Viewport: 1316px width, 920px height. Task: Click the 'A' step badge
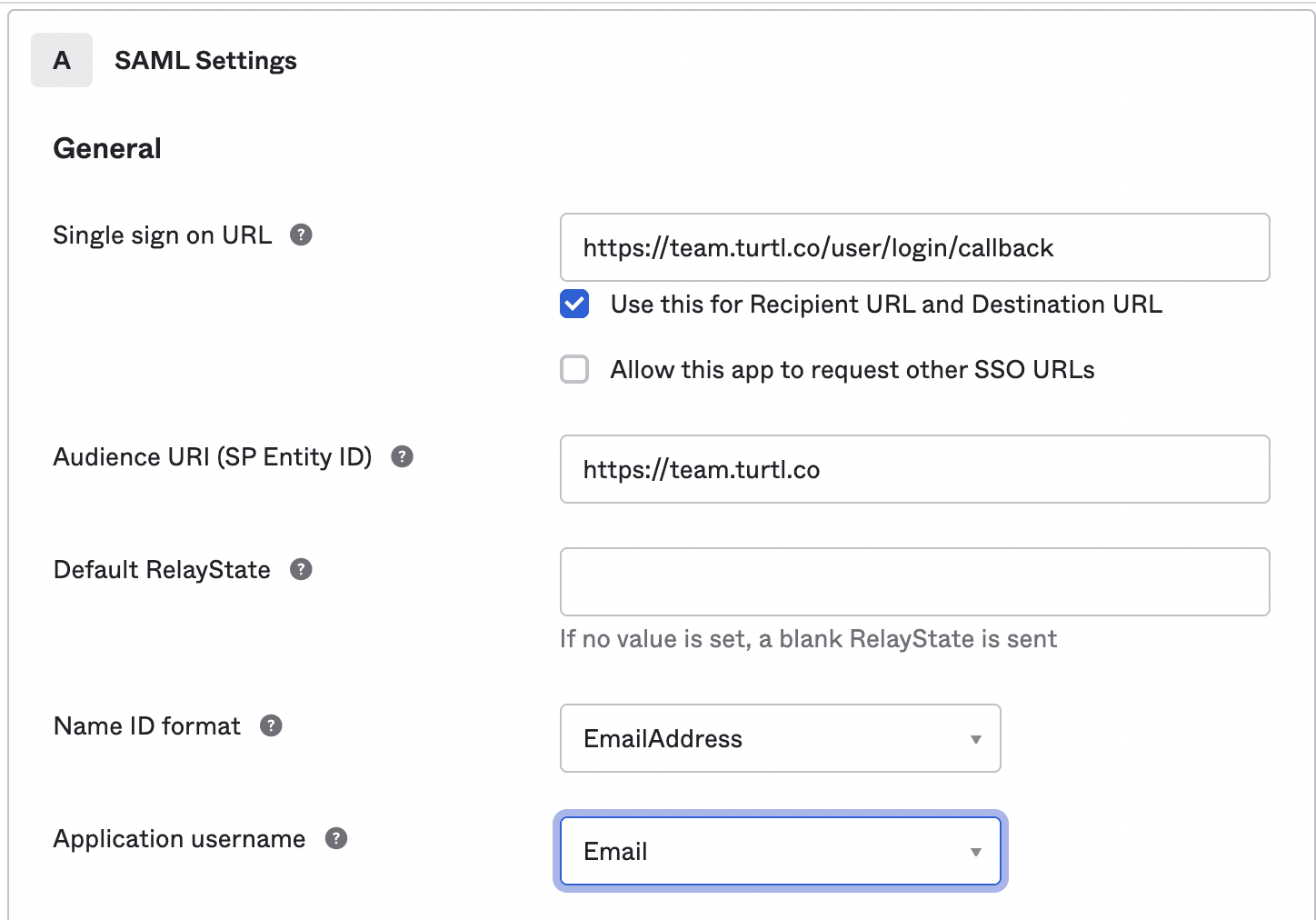[x=62, y=60]
